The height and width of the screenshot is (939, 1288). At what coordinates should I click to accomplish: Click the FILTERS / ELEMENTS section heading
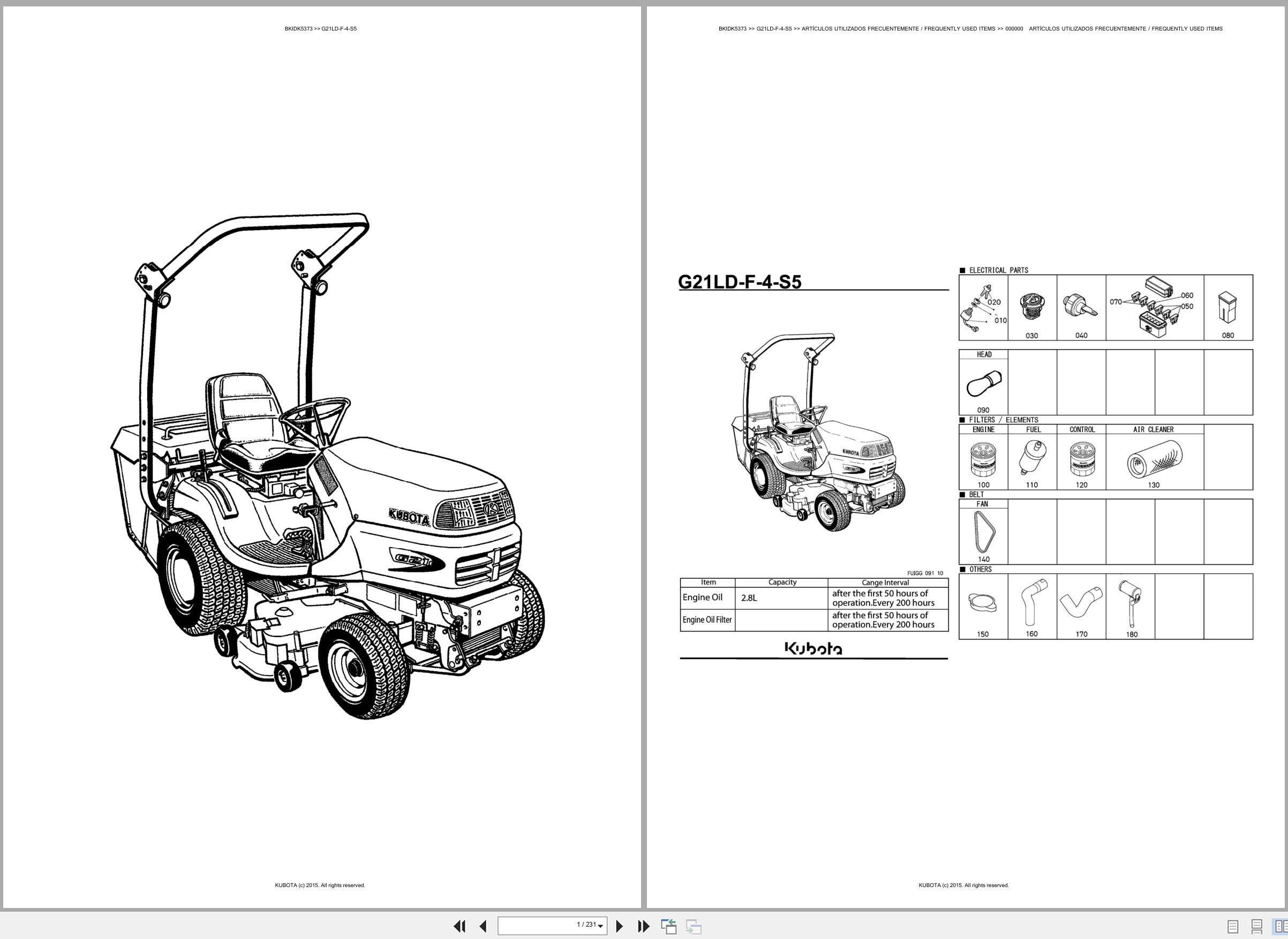pyautogui.click(x=1003, y=420)
